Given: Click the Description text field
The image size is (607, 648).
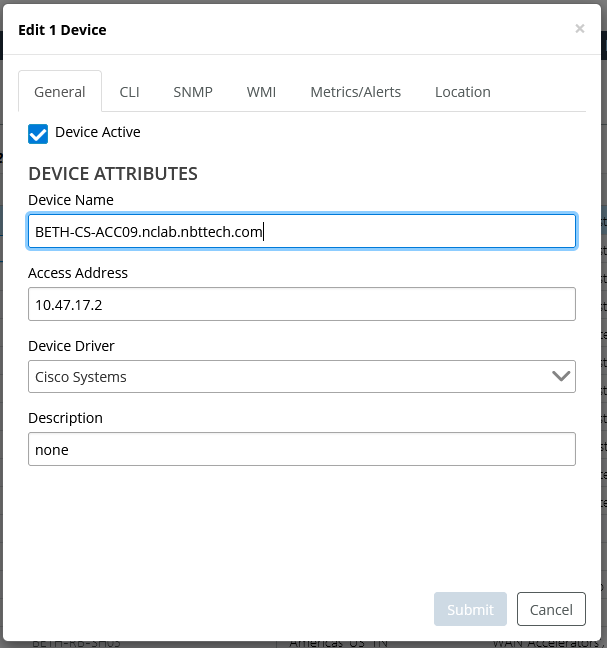Looking at the screenshot, I should [301, 449].
